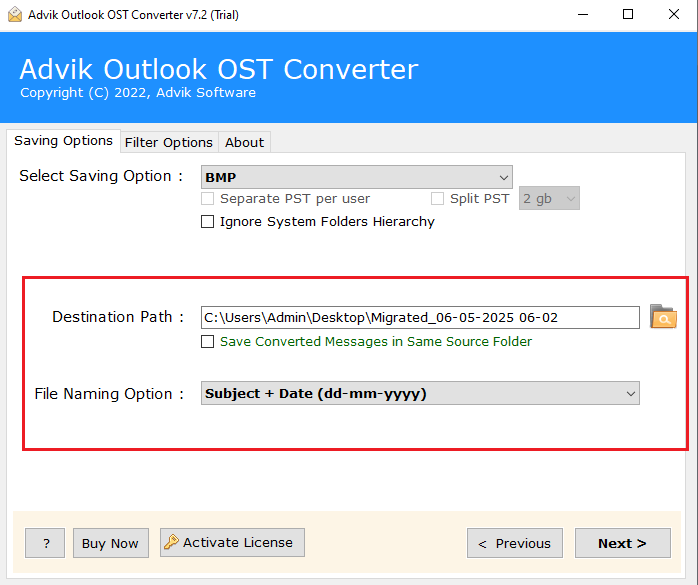Switch to the Filter Options tab
Screen dimensions: 698x585
169,142
